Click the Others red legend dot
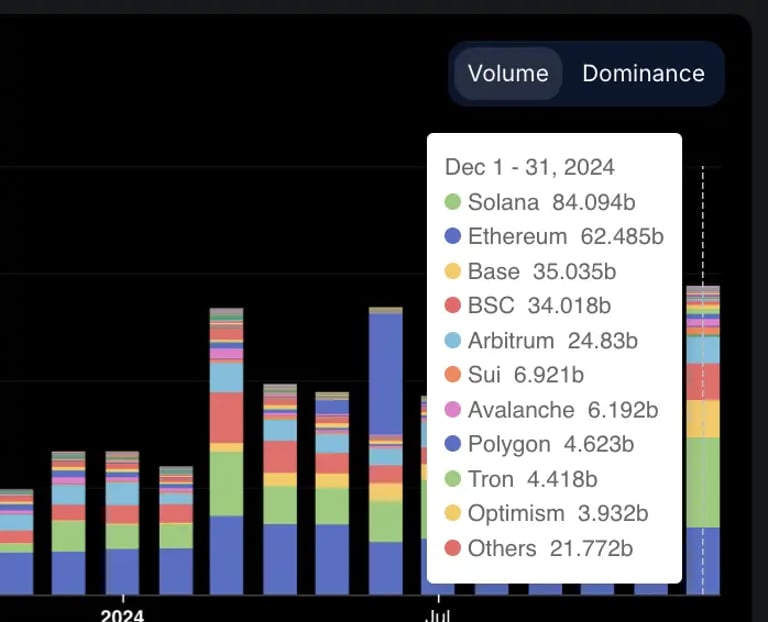Viewport: 768px width, 622px height. click(x=453, y=548)
